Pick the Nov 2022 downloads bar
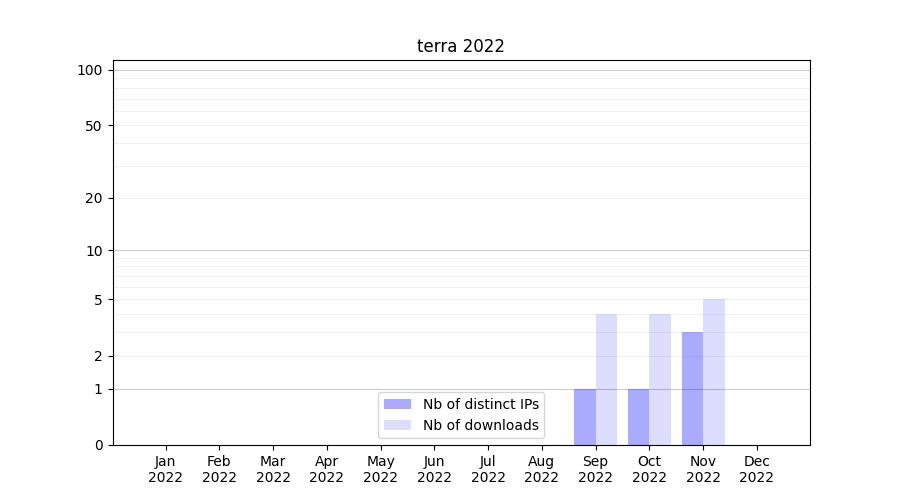The image size is (900, 500). click(x=714, y=372)
